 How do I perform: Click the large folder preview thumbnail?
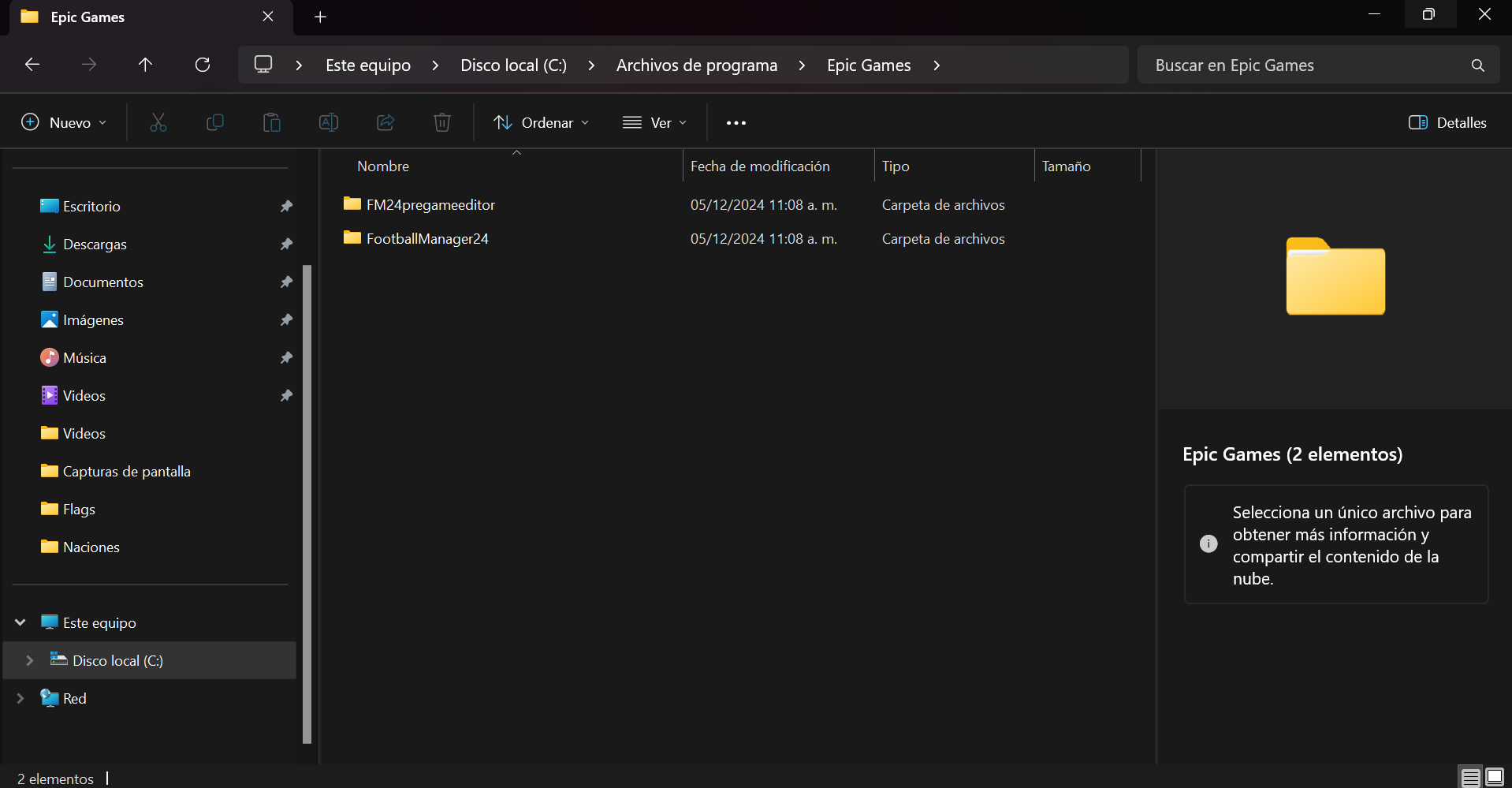[1335, 276]
